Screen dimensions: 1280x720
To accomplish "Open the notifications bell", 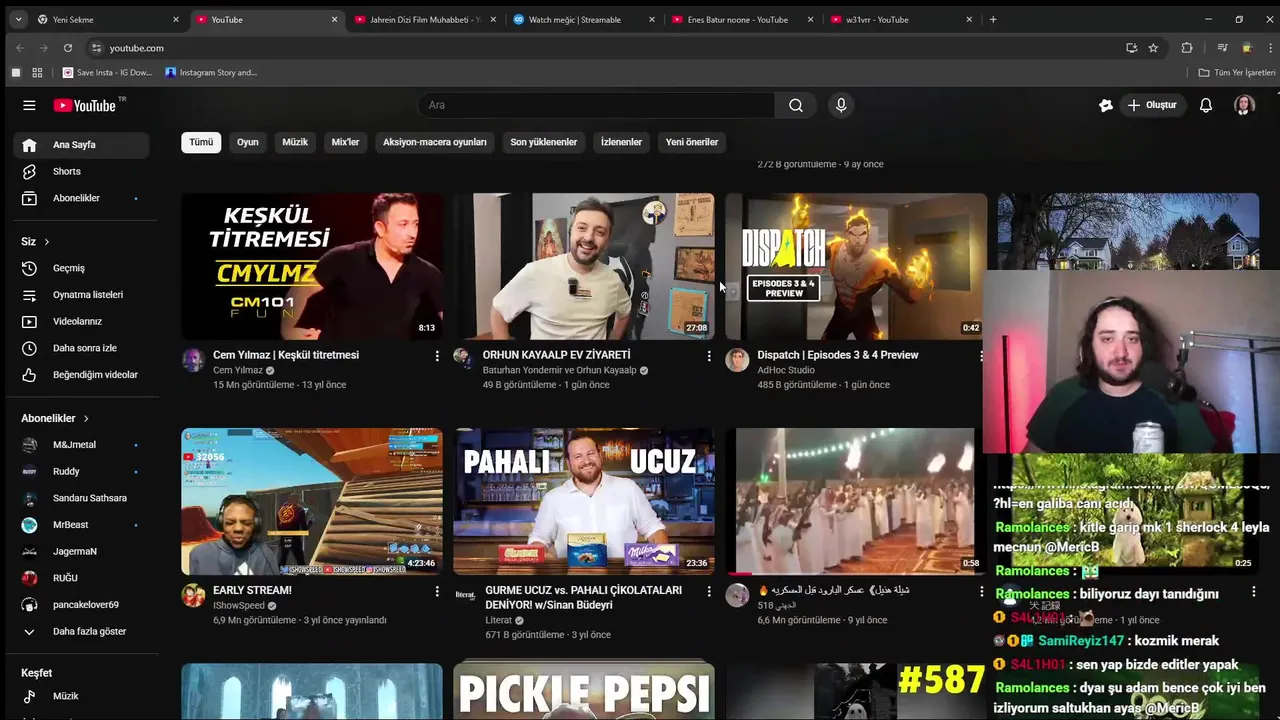I will click(x=1206, y=105).
